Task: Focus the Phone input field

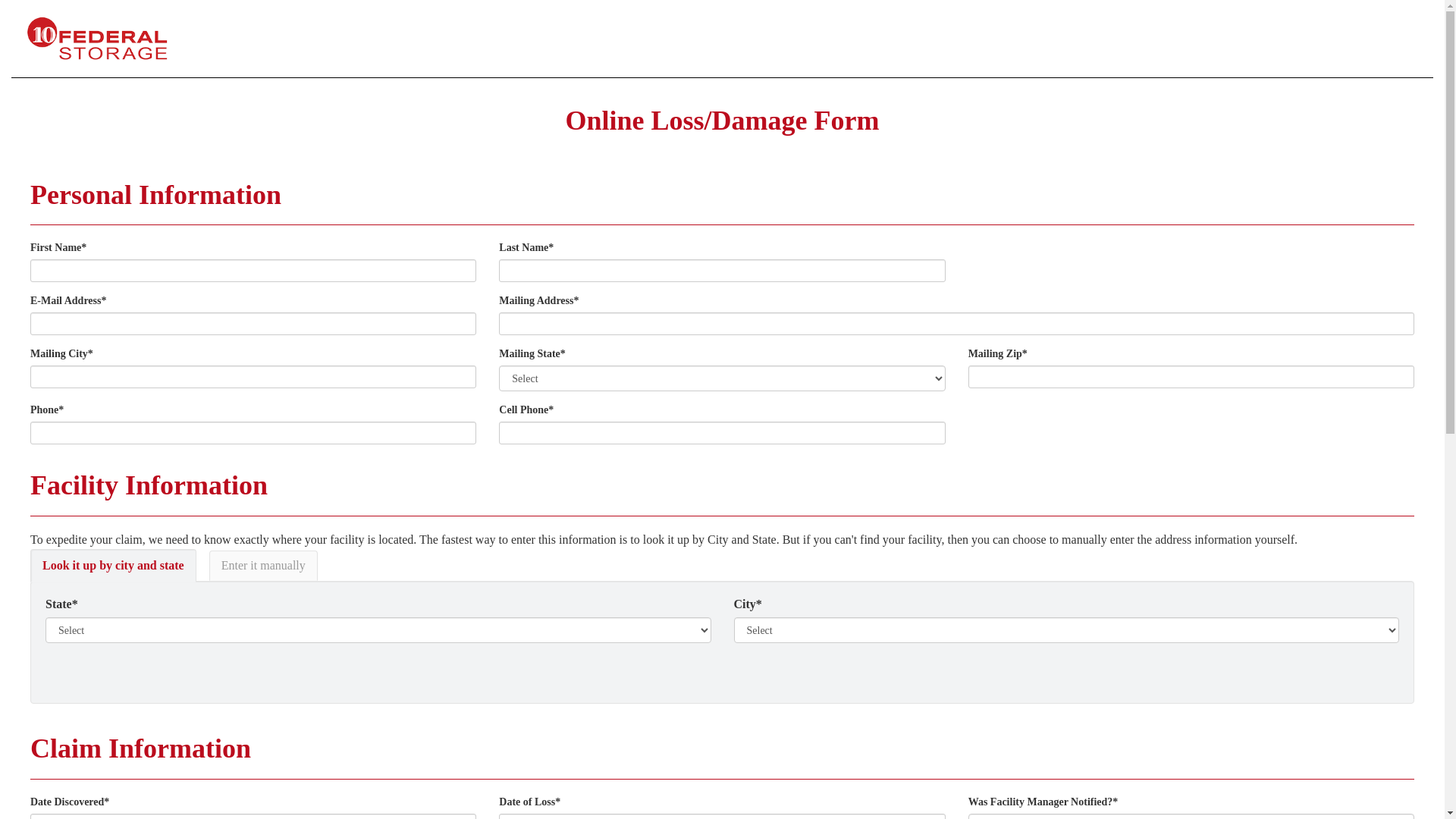Action: (253, 433)
